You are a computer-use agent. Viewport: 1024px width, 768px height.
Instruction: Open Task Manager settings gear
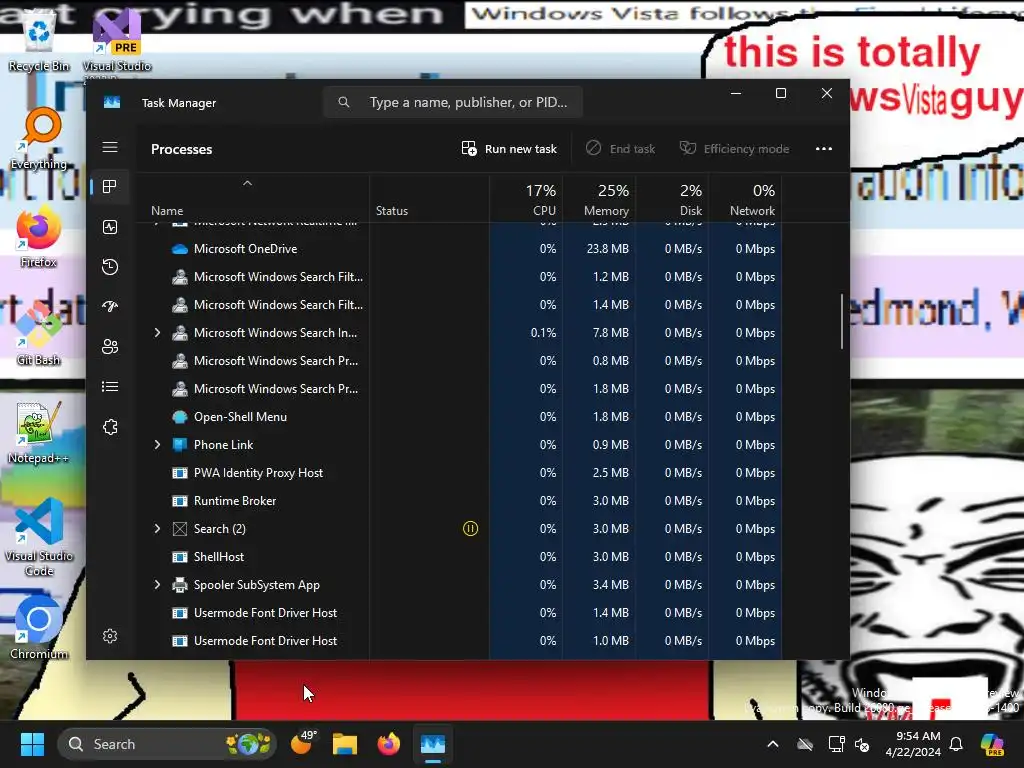(x=110, y=636)
